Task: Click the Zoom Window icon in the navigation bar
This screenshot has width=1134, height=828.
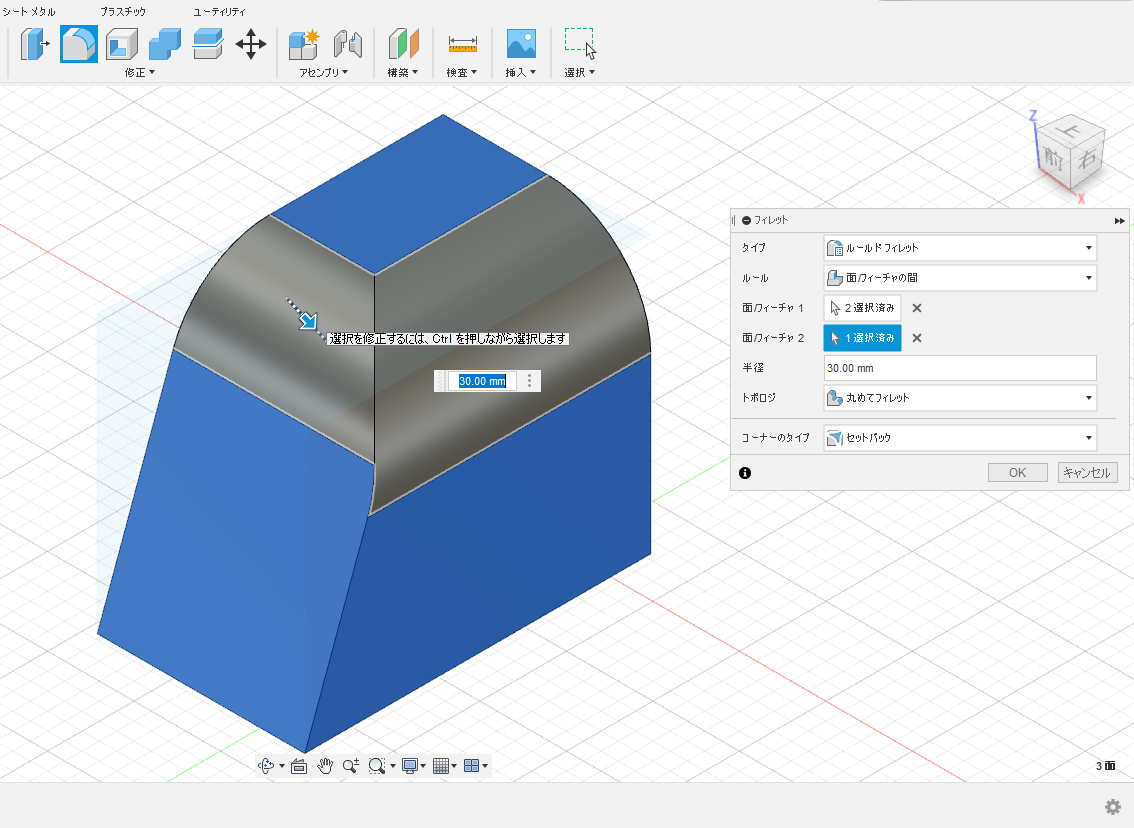Action: 376,766
